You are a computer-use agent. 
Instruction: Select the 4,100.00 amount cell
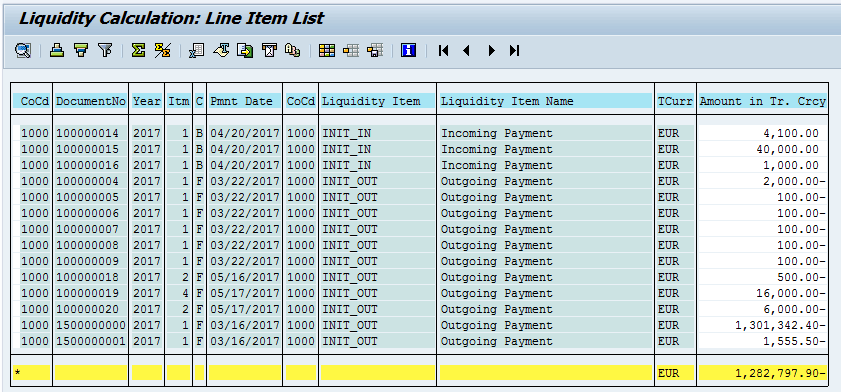762,133
